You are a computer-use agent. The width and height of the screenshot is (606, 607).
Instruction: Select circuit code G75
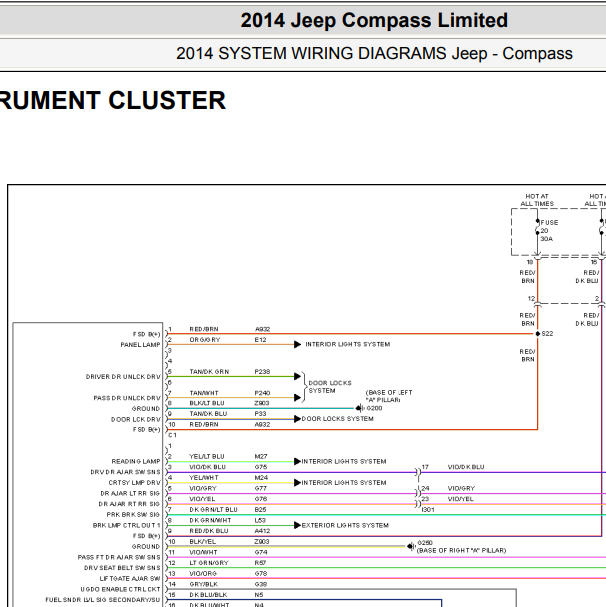[261, 467]
